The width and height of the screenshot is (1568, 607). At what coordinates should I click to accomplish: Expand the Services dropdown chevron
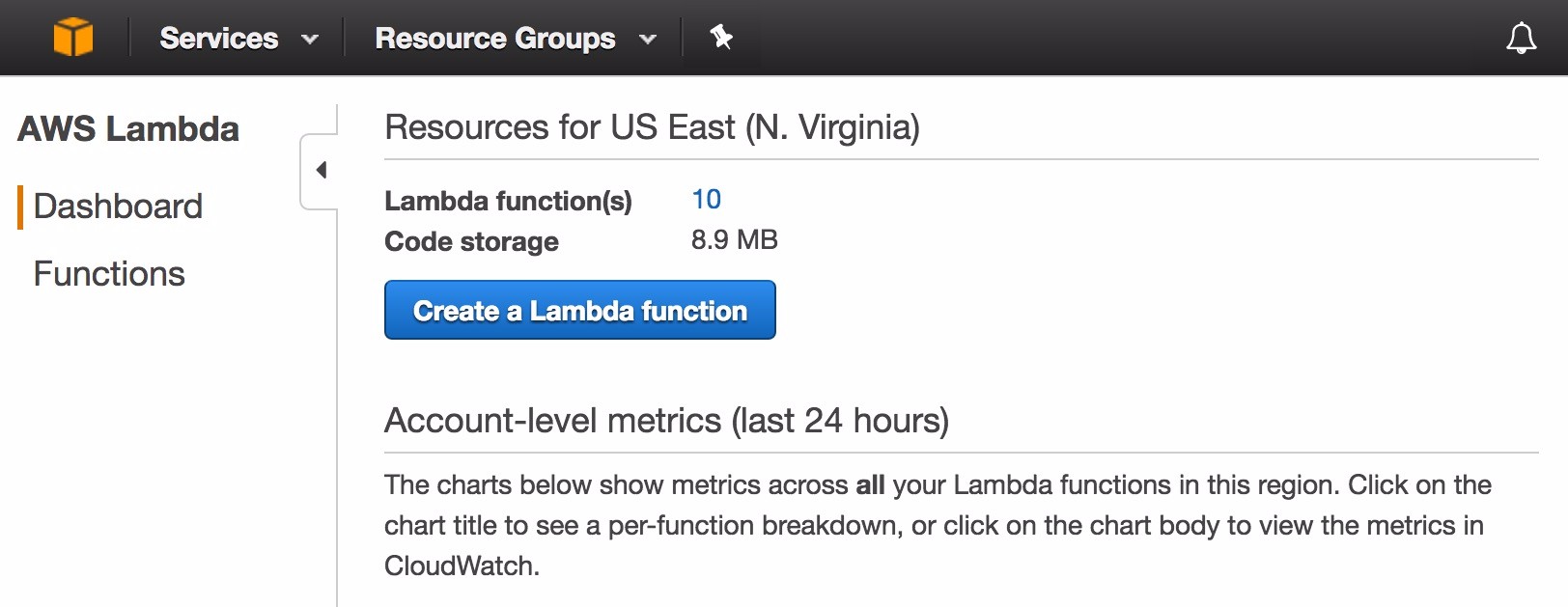[x=310, y=40]
